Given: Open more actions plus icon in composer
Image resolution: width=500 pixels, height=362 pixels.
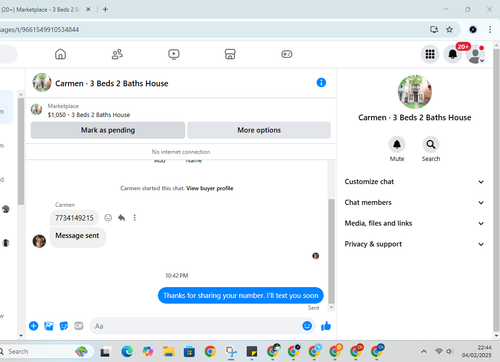Looking at the screenshot, I should click(x=33, y=326).
